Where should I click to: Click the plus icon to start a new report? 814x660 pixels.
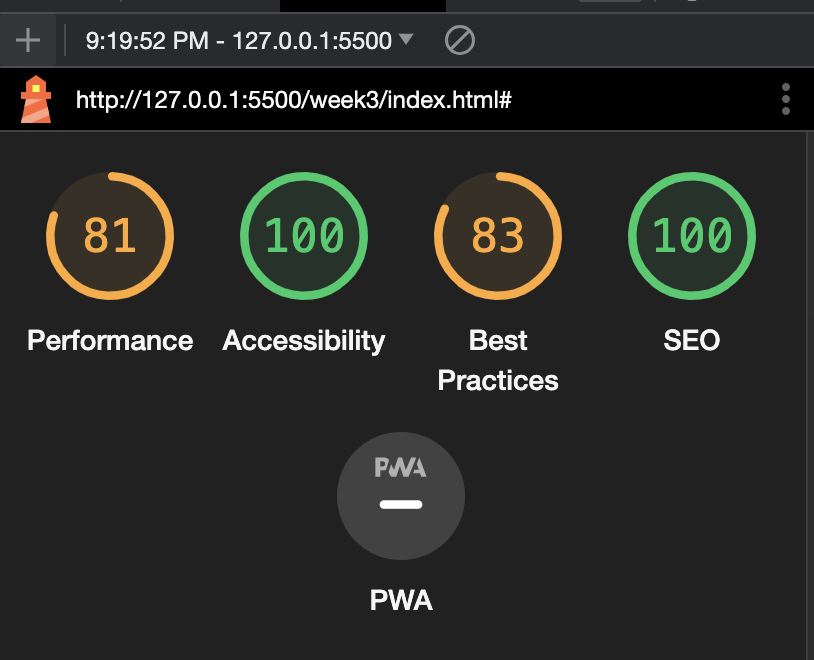coord(28,40)
